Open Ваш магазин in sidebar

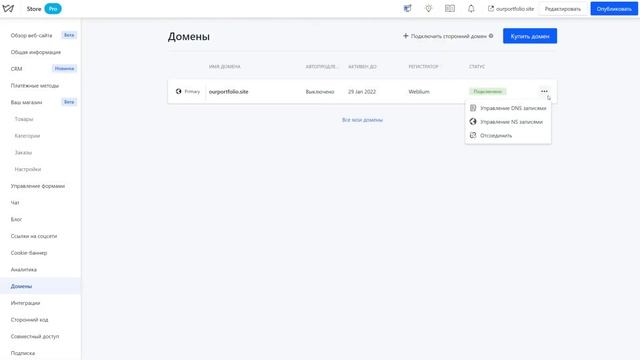point(26,102)
